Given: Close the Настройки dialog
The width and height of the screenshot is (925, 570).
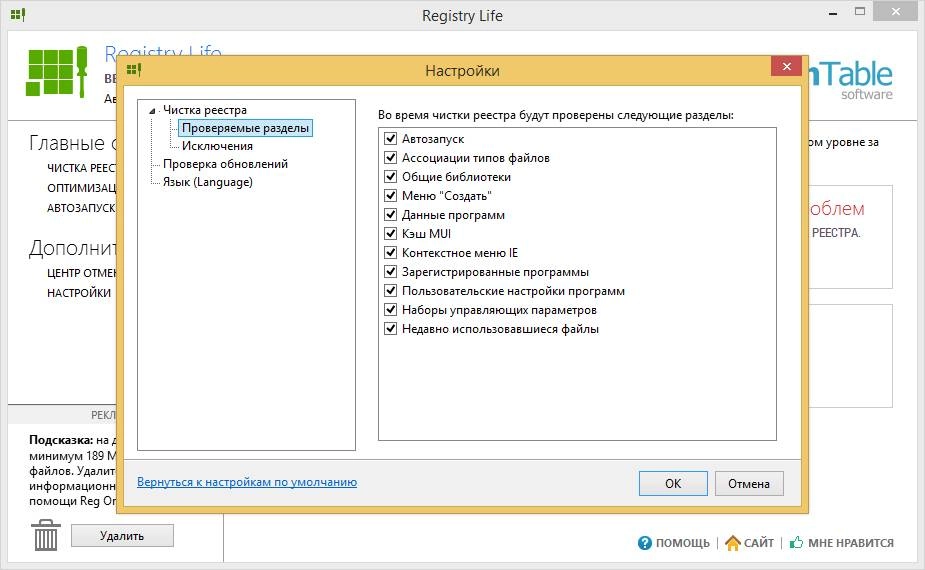Looking at the screenshot, I should 786,66.
